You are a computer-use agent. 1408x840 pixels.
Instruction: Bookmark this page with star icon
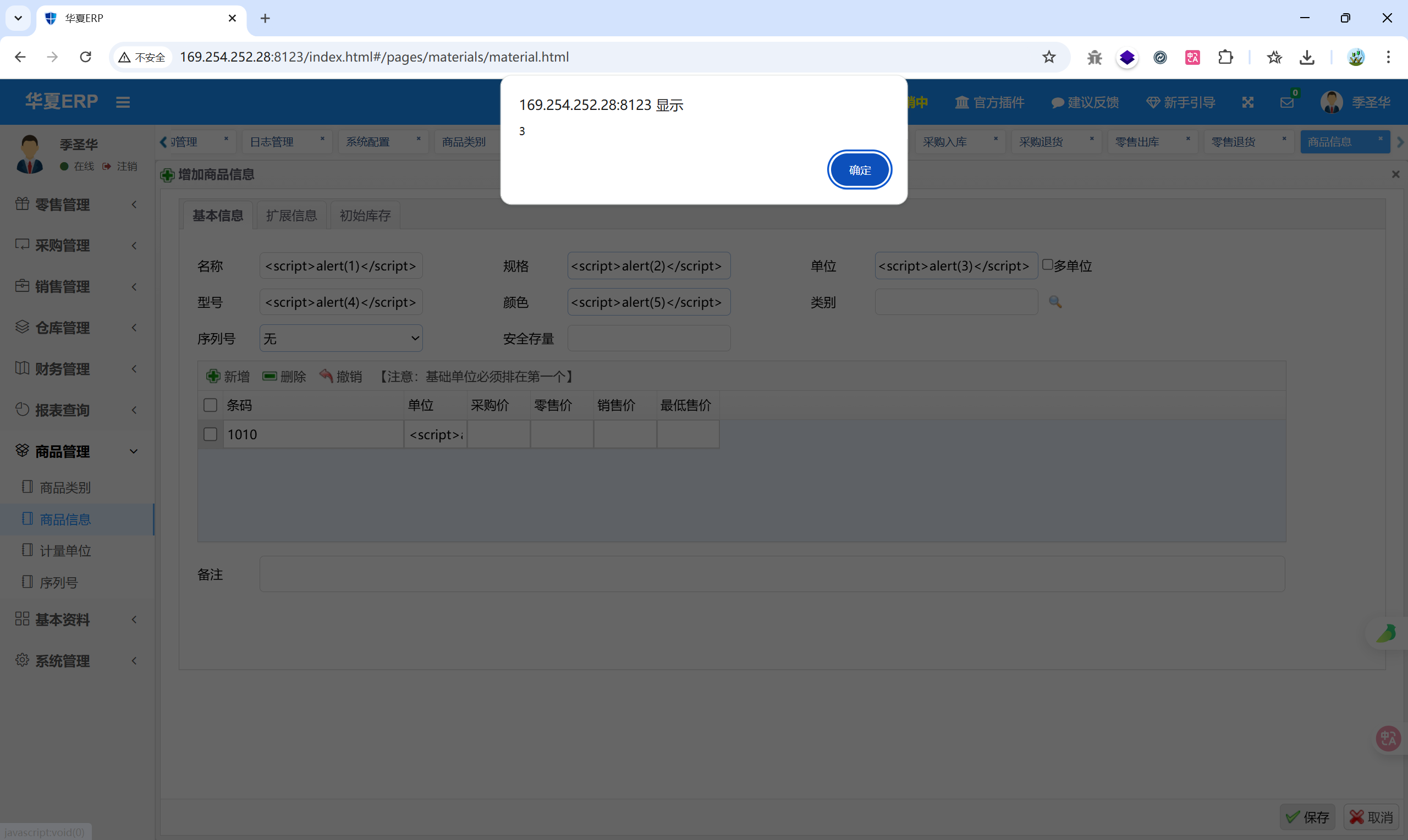point(1049,57)
